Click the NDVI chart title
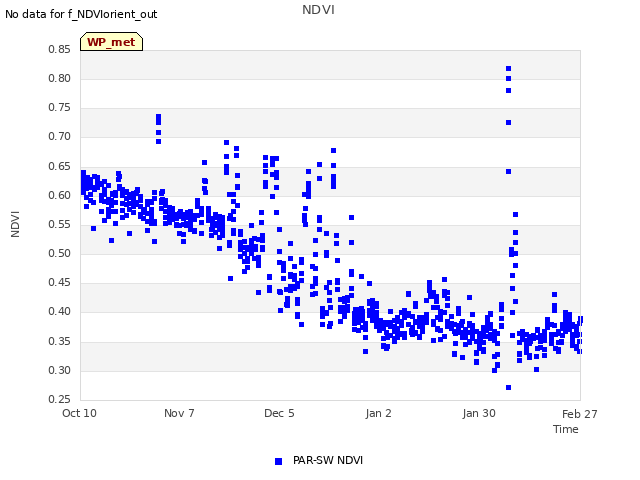This screenshot has height=480, width=640. (318, 9)
